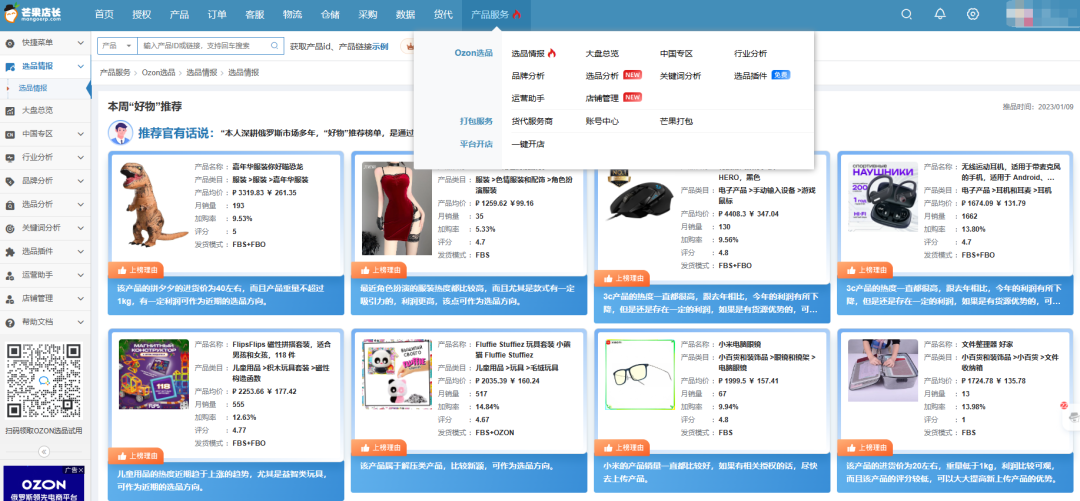Click 上榜理由 thumbs-up tag on the 小米电脑眼镜 card
Image resolution: width=1080 pixels, height=501 pixels.
point(623,447)
